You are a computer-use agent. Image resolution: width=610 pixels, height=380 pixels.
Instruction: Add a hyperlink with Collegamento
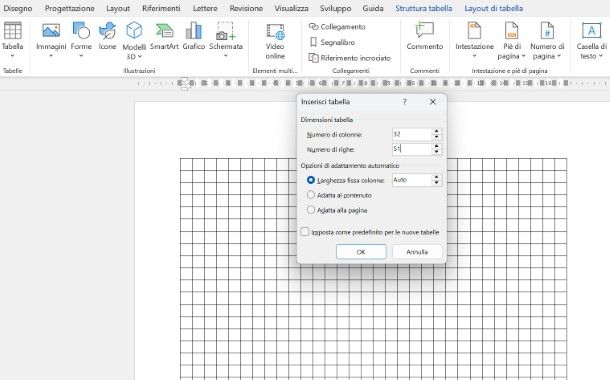[x=337, y=26]
